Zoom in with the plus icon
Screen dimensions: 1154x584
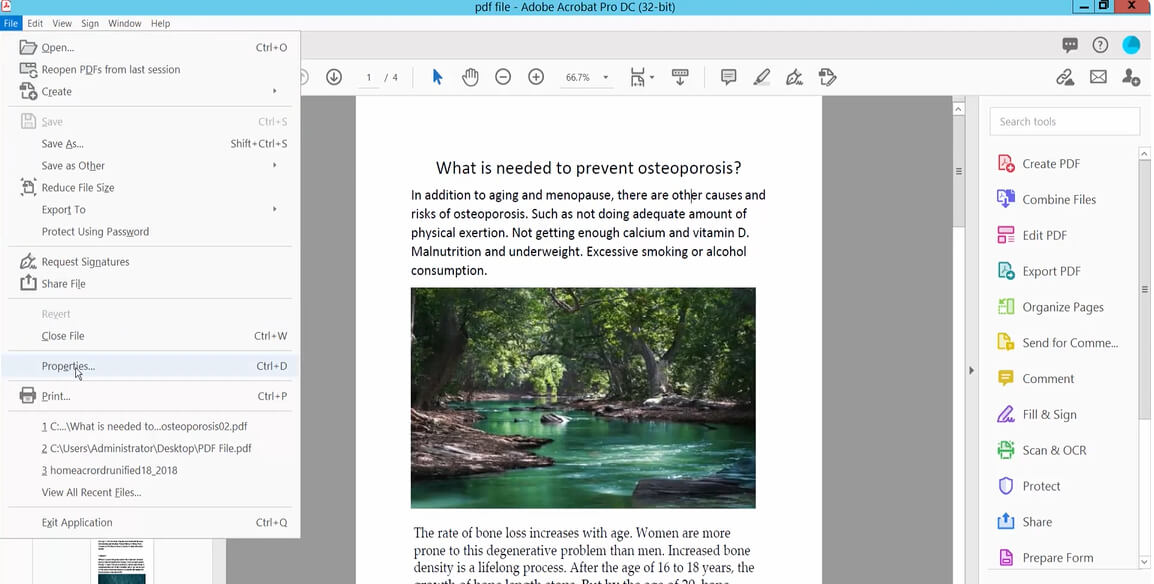click(536, 77)
